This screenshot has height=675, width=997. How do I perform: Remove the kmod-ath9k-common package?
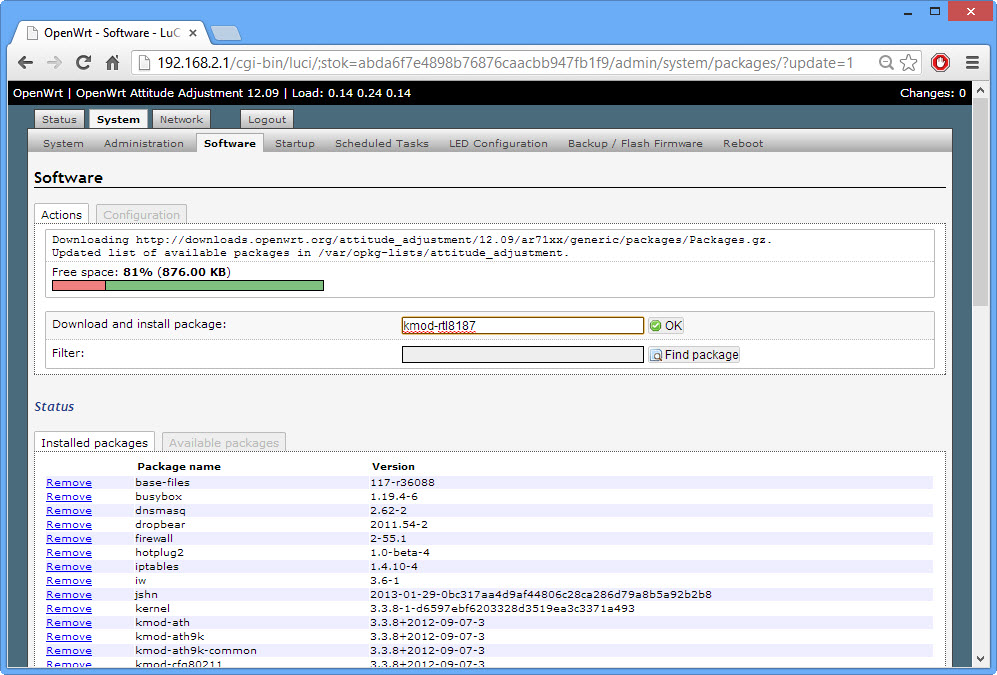[69, 650]
